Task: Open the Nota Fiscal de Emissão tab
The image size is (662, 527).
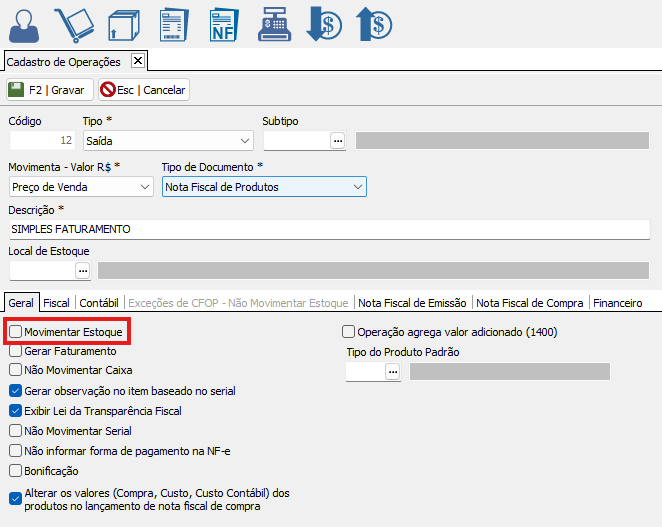Action: [x=413, y=302]
